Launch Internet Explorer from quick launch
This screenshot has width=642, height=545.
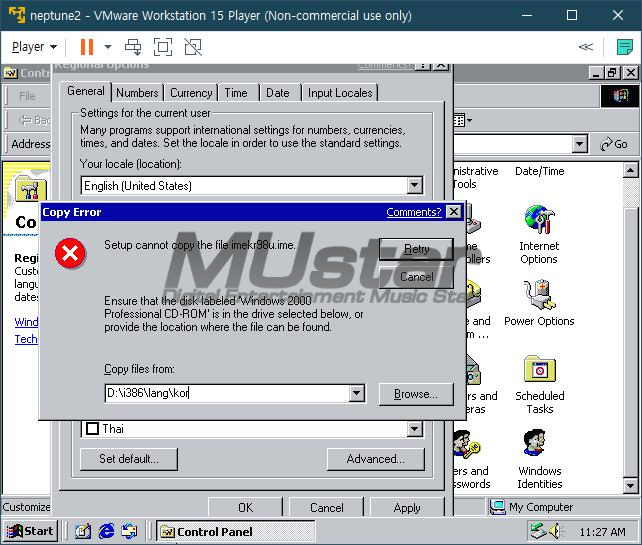tap(106, 531)
